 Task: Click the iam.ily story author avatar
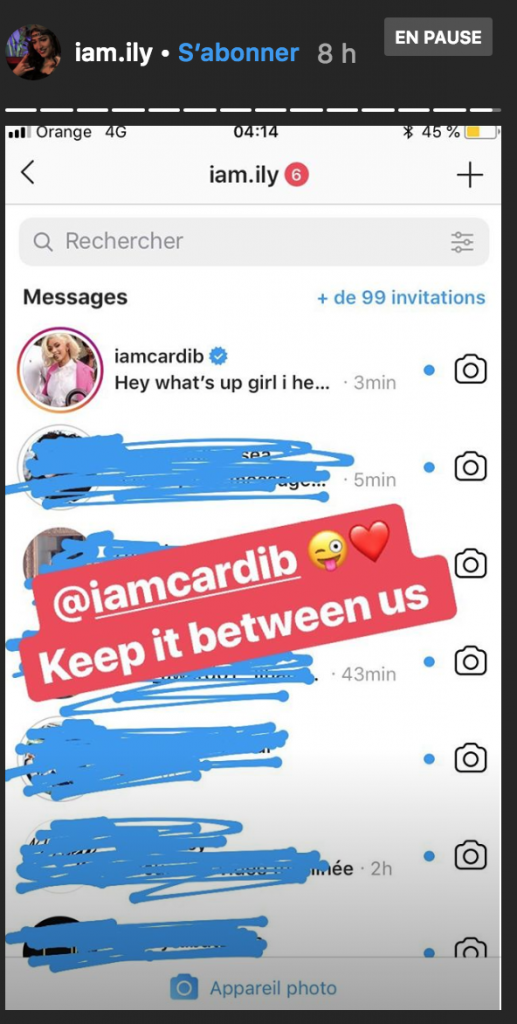click(x=32, y=52)
